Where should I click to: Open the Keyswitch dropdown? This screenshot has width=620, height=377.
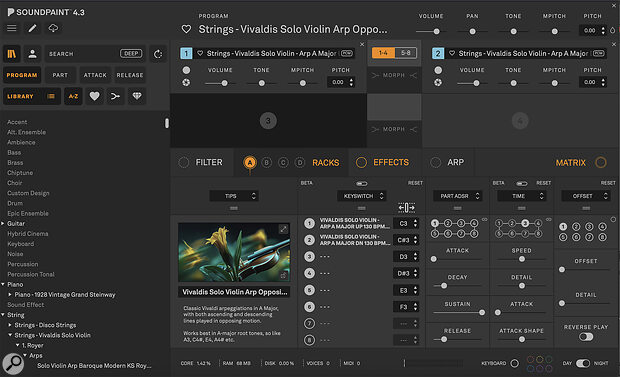(361, 196)
